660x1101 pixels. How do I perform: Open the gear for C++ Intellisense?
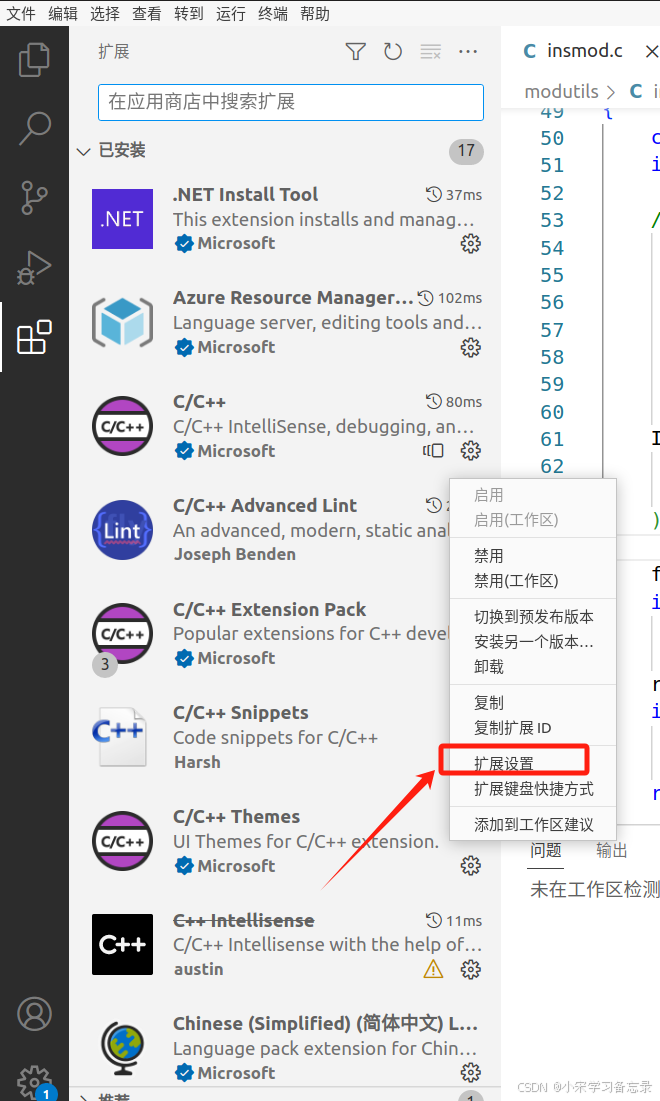coord(470,970)
